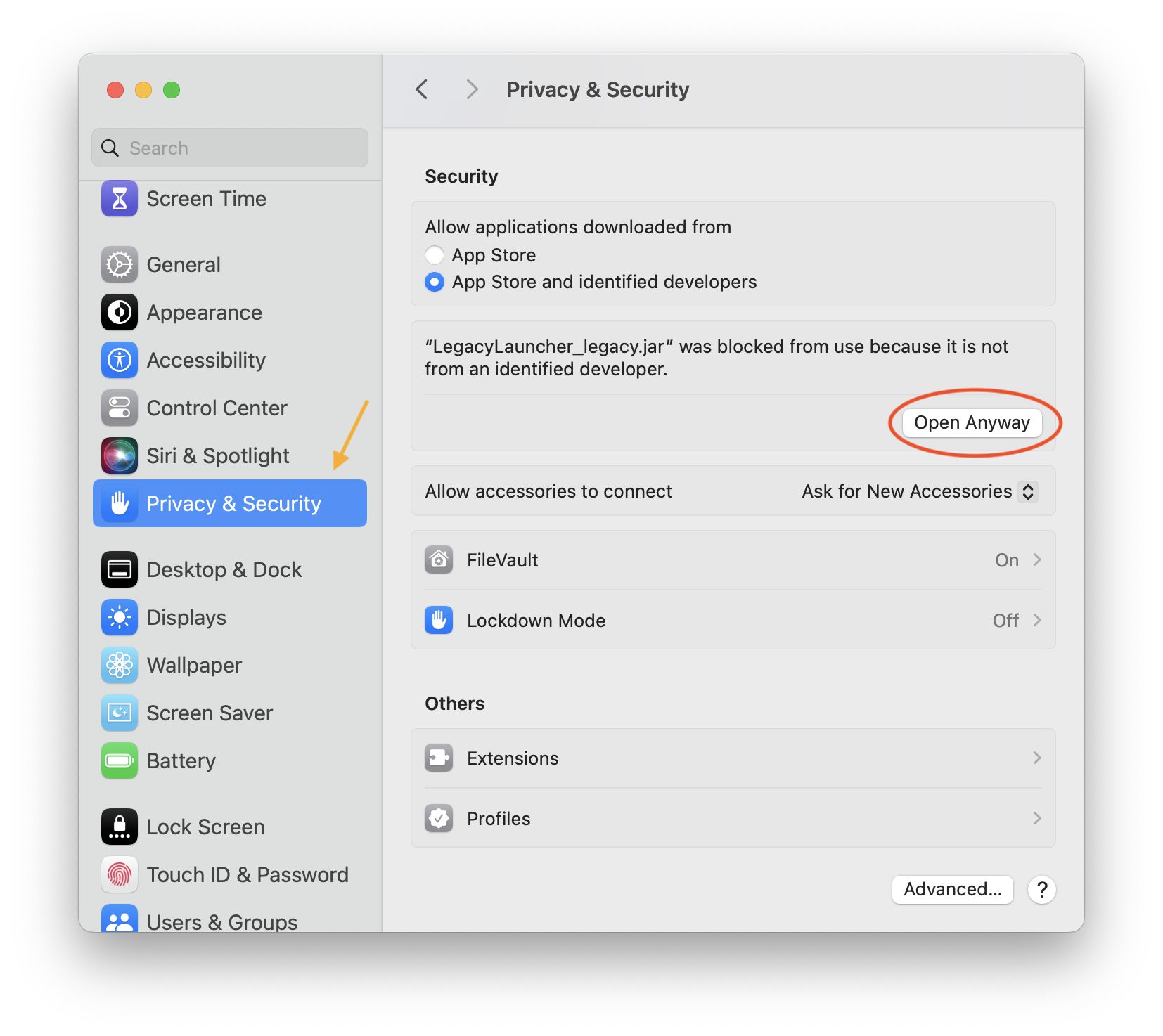Select Desktop & Dock label in sidebar

click(x=224, y=569)
